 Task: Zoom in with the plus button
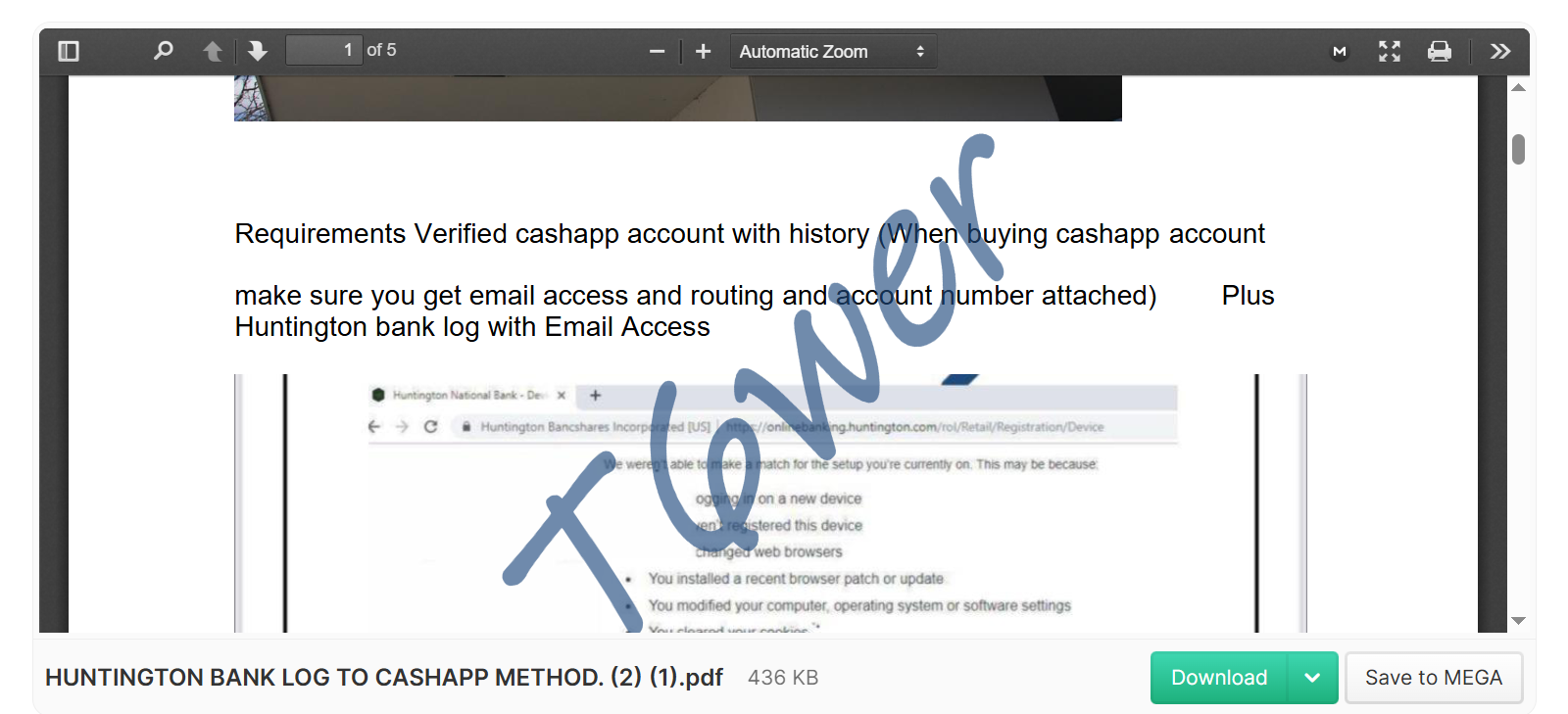(x=703, y=51)
